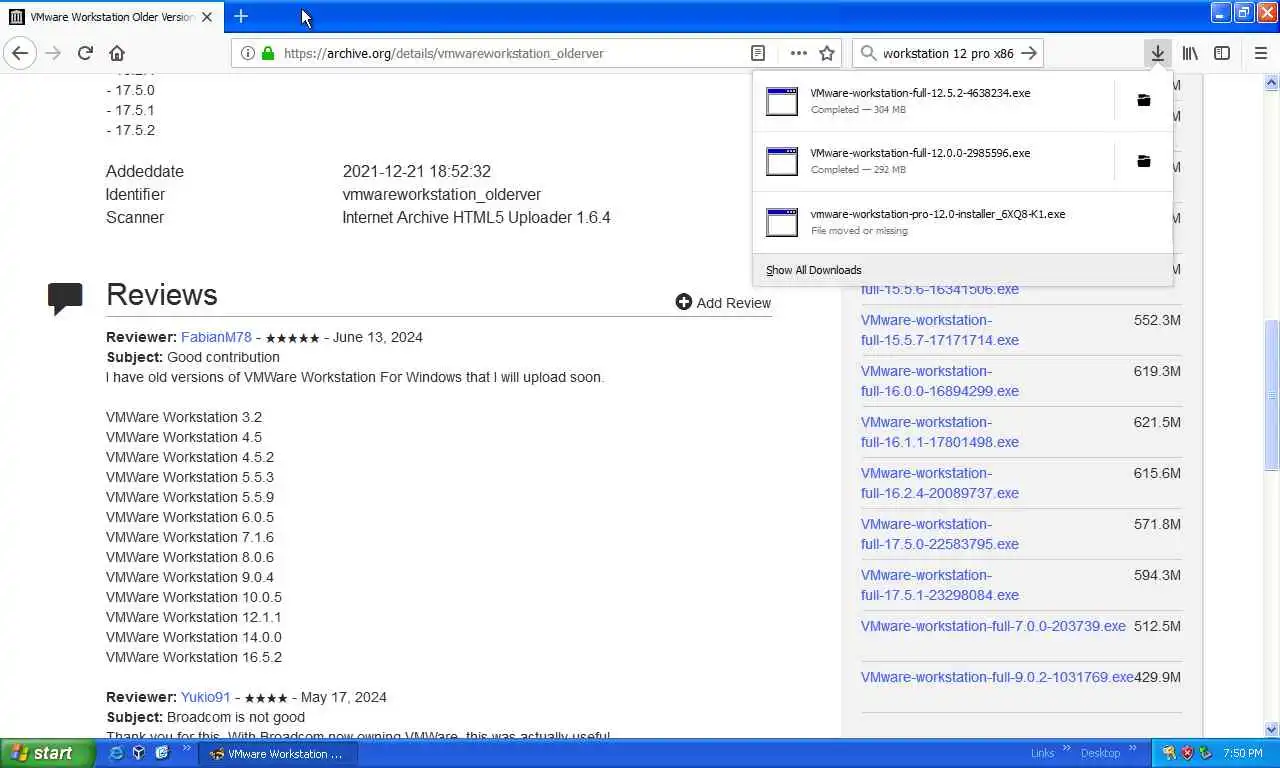Download VMware-workstation-full-16.1.1-17801498.exe
Screen dimensions: 1280x768
(940, 432)
